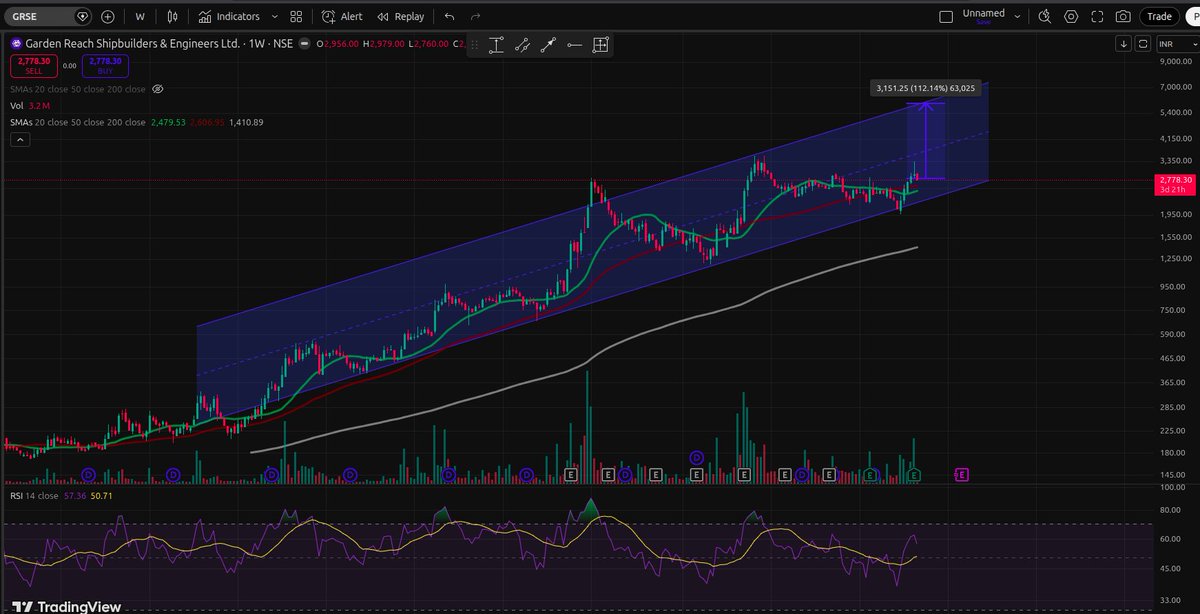Screen dimensions: 1200x614
Task: Click the hidden SMAs 20 close legend entry
Action: coord(78,89)
